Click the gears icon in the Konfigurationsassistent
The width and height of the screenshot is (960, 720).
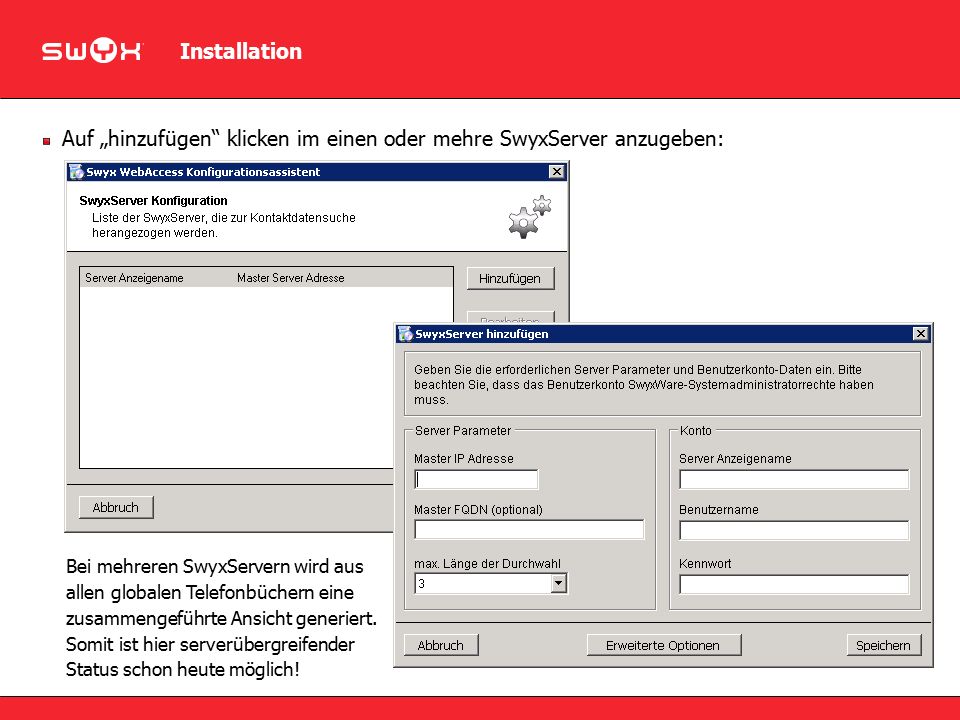click(x=530, y=217)
